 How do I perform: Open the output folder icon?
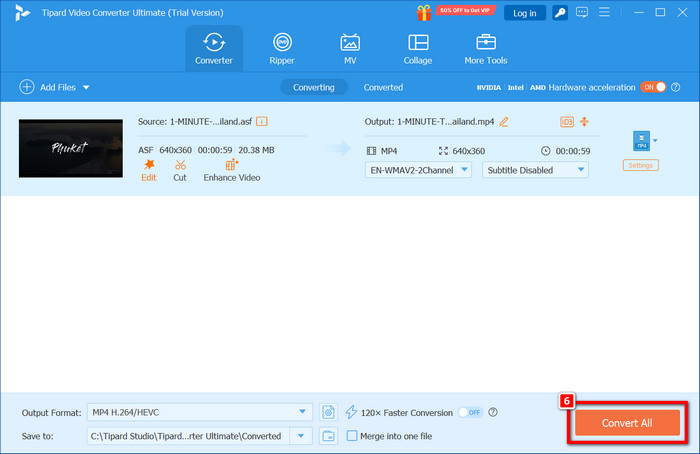coord(328,436)
